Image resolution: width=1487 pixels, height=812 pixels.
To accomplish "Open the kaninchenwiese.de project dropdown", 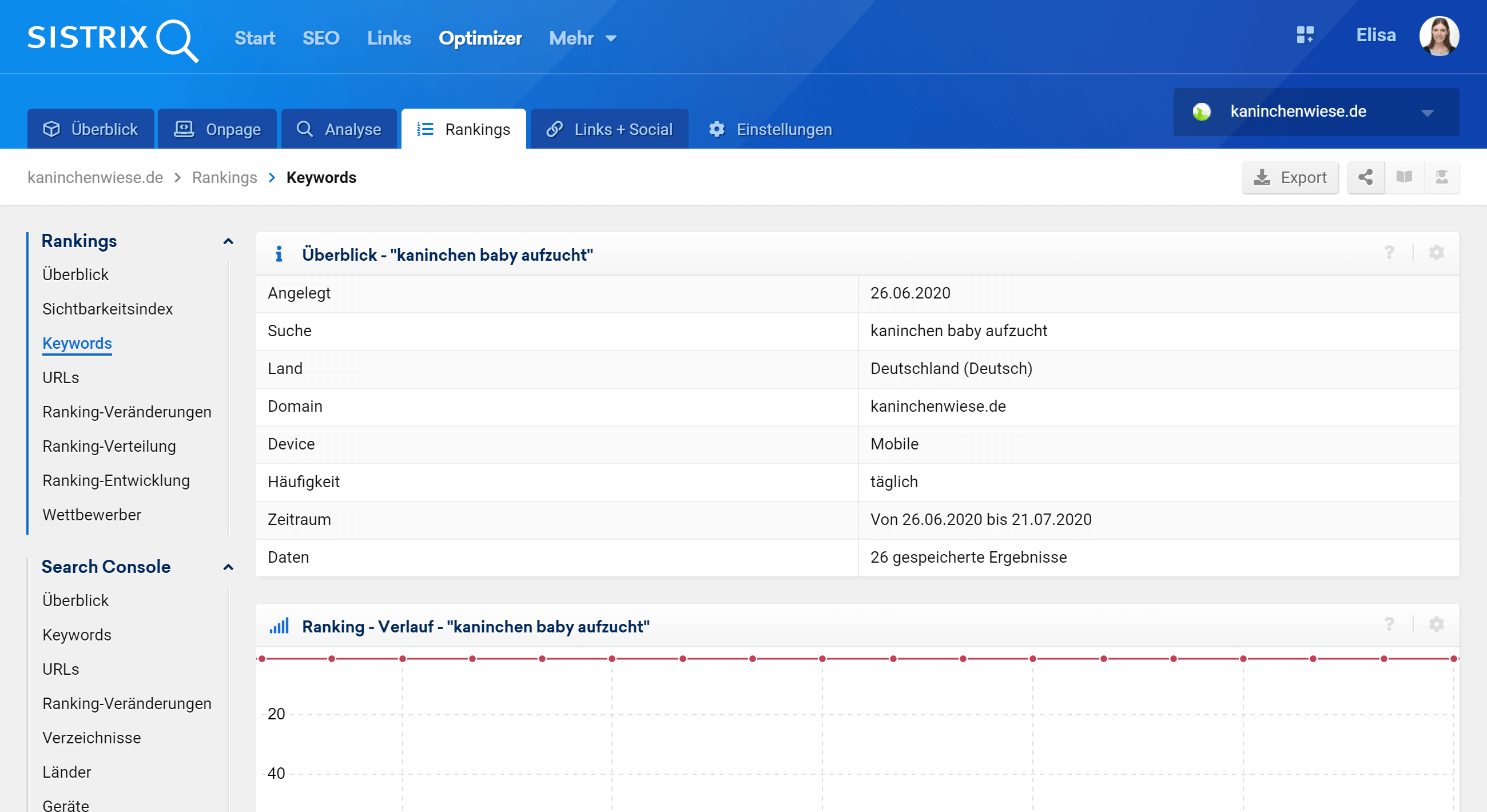I will click(1315, 112).
